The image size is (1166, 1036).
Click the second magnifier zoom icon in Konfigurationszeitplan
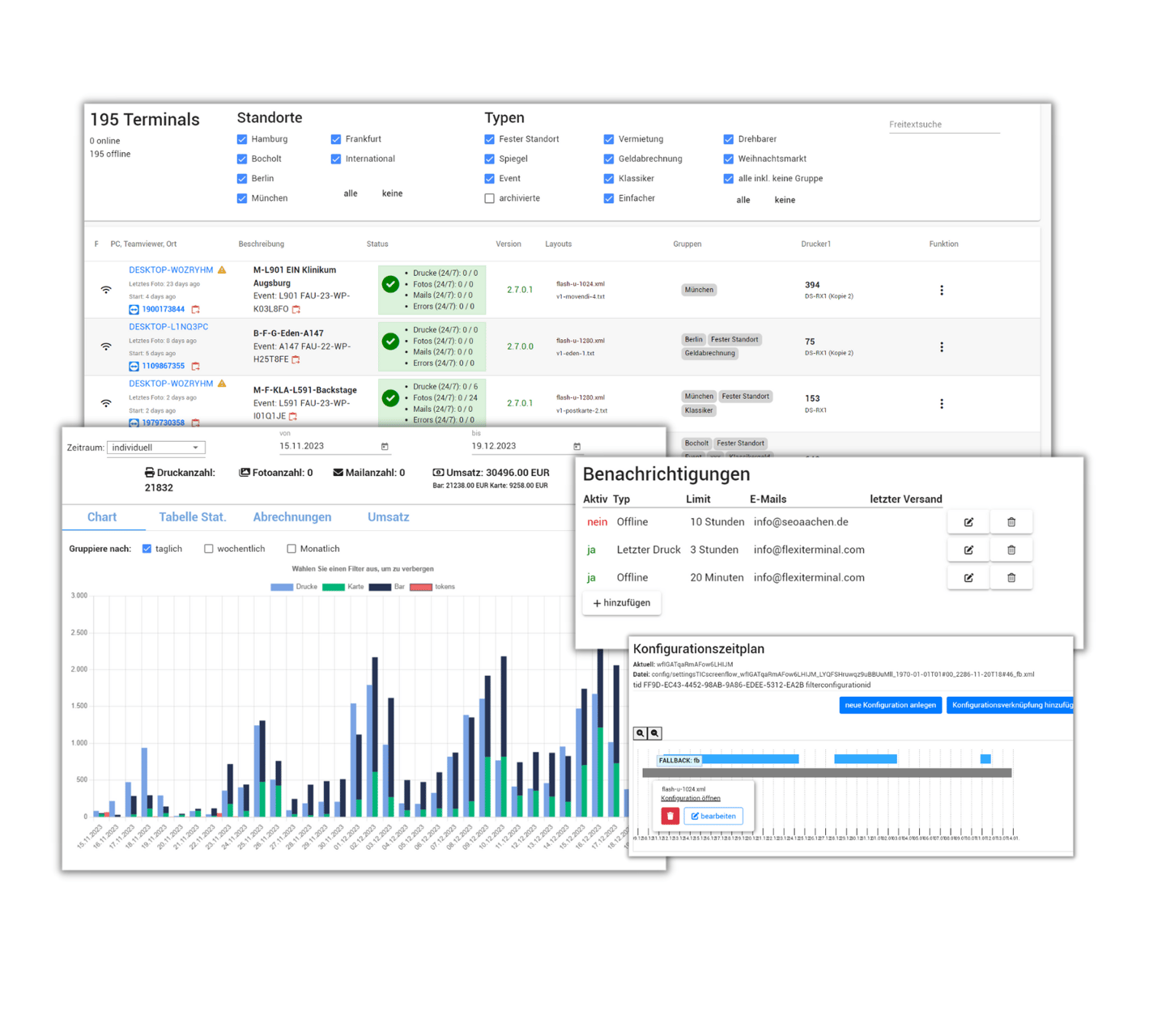(655, 733)
